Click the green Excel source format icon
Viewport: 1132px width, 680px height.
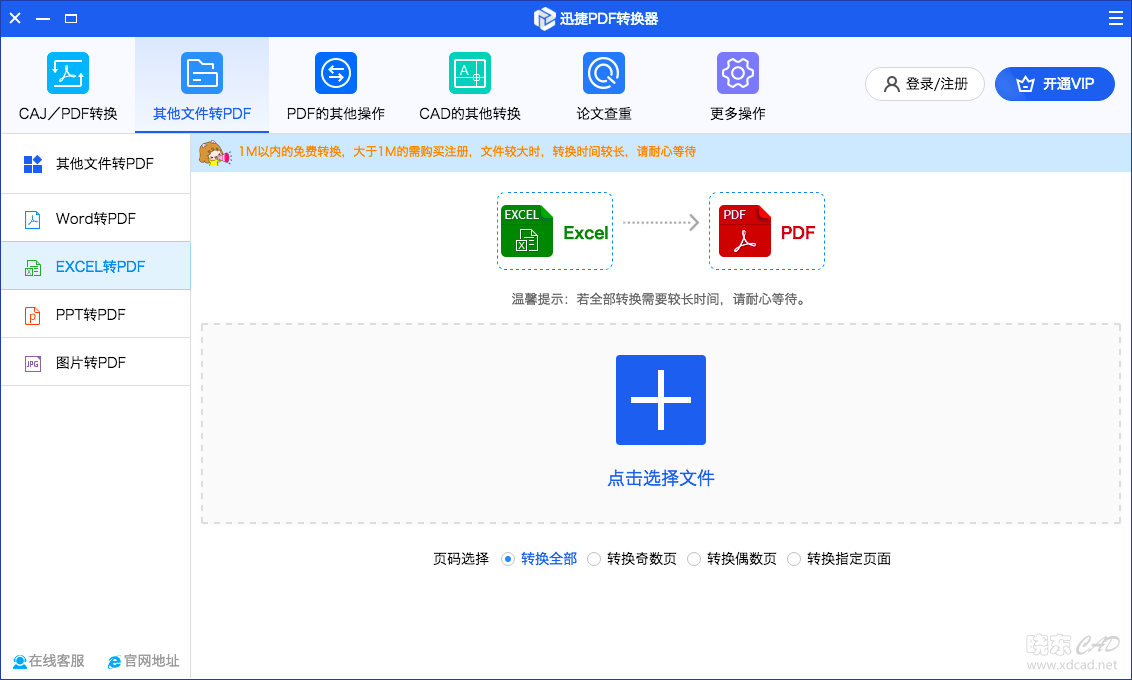pyautogui.click(x=527, y=231)
